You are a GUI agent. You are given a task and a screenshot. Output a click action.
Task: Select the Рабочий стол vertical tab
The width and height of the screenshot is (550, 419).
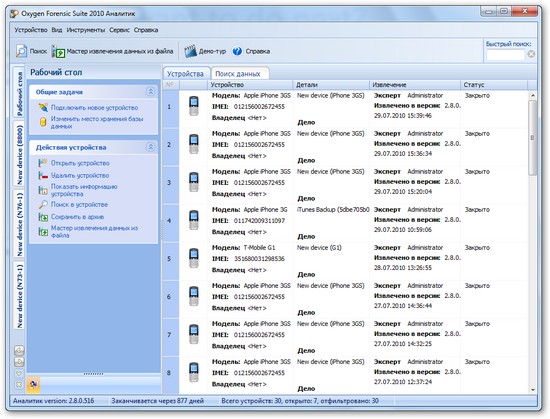19,93
